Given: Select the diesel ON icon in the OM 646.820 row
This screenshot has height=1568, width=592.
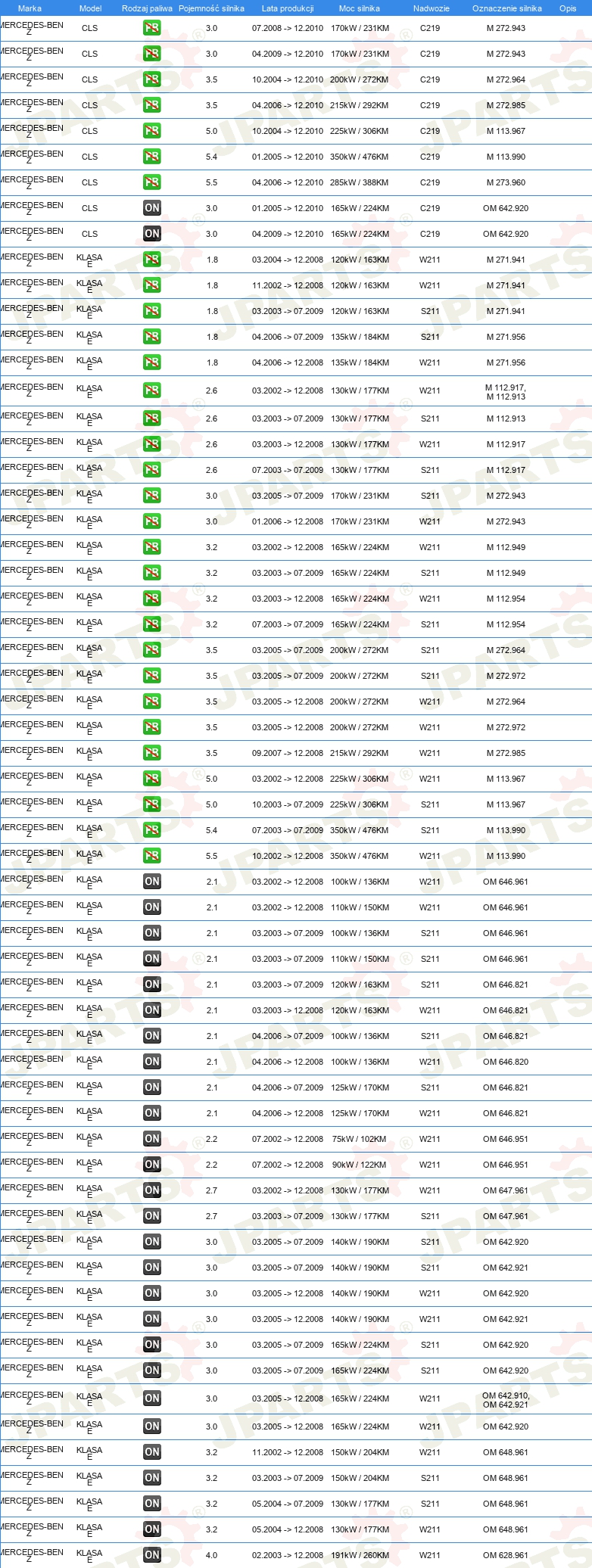Looking at the screenshot, I should tap(152, 1062).
